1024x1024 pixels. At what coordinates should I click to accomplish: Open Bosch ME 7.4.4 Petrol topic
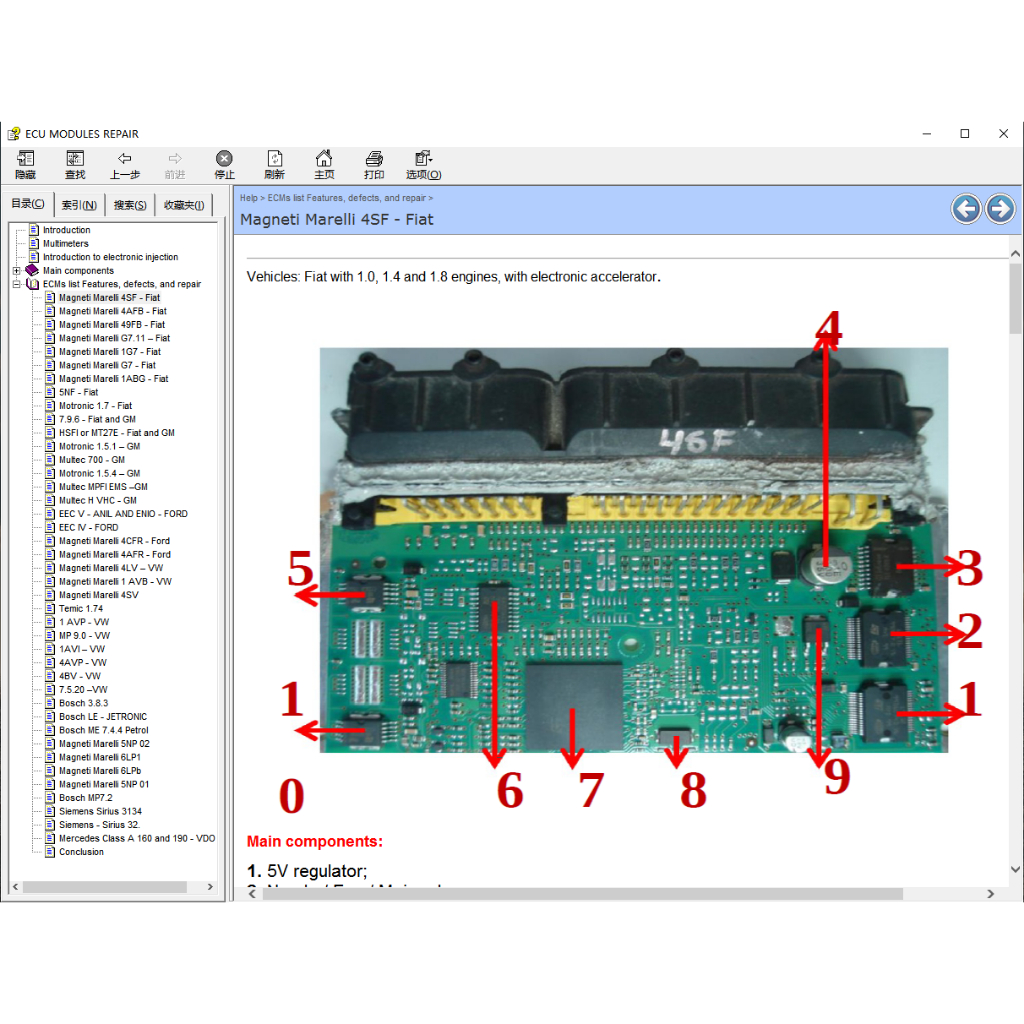103,730
